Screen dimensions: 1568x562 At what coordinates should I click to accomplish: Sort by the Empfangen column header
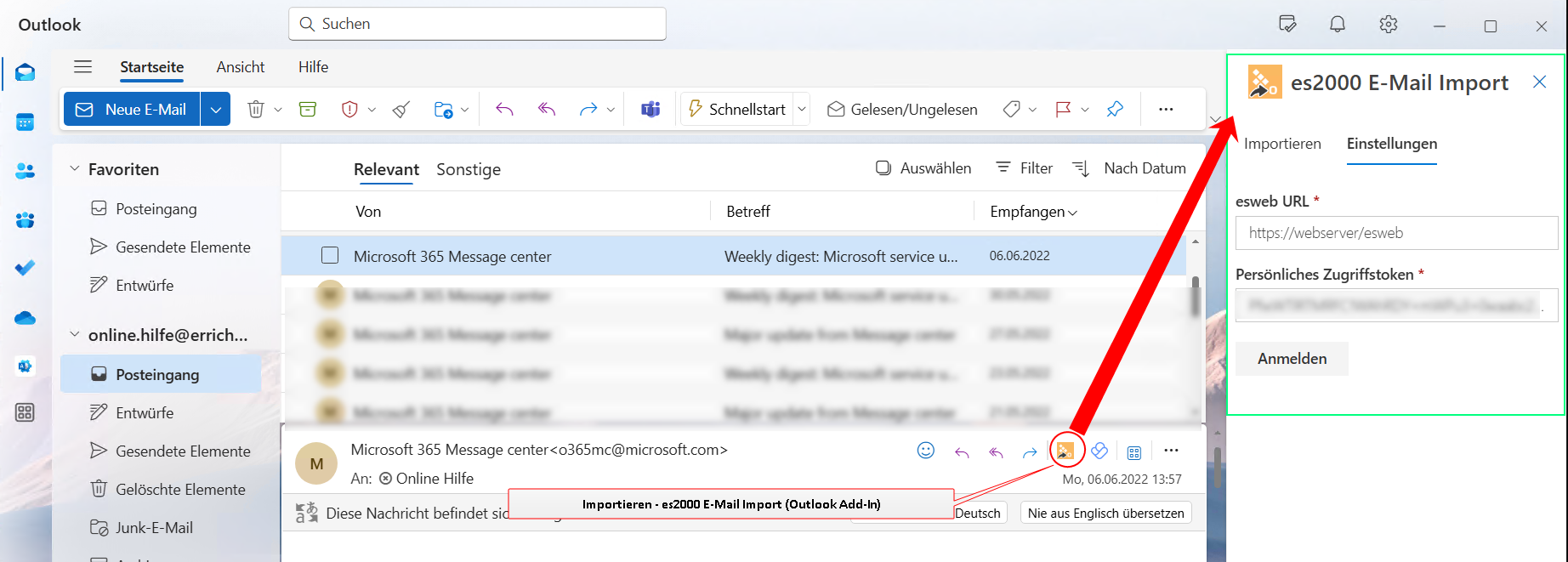pos(1033,212)
